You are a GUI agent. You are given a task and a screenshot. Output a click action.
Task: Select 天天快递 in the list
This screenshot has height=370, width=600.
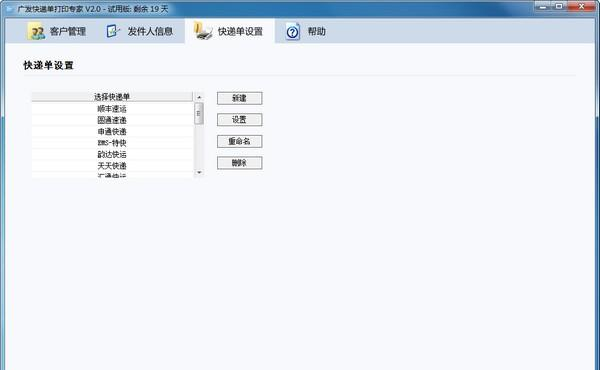[x=112, y=166]
